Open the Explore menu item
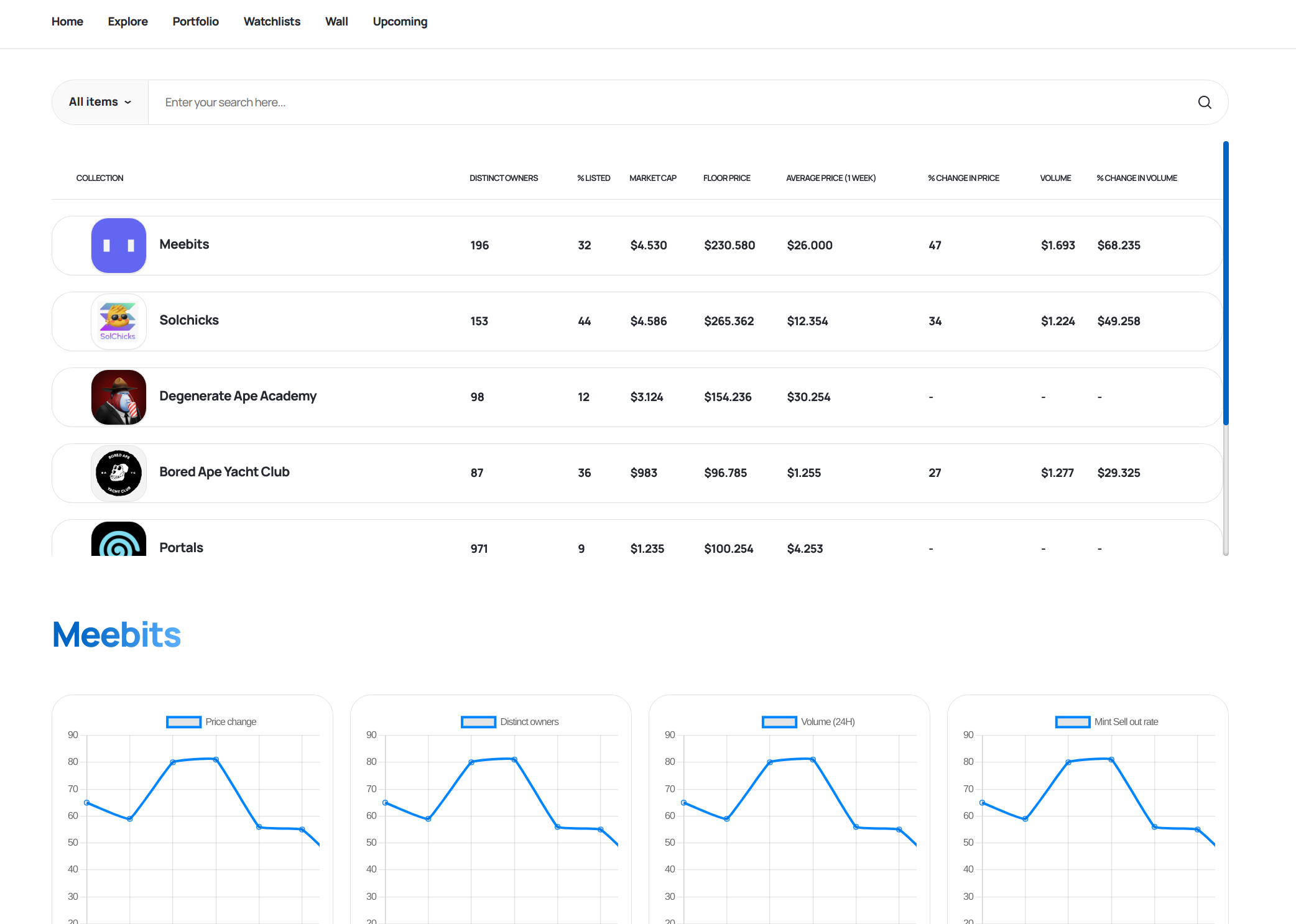Image resolution: width=1296 pixels, height=924 pixels. pos(127,22)
